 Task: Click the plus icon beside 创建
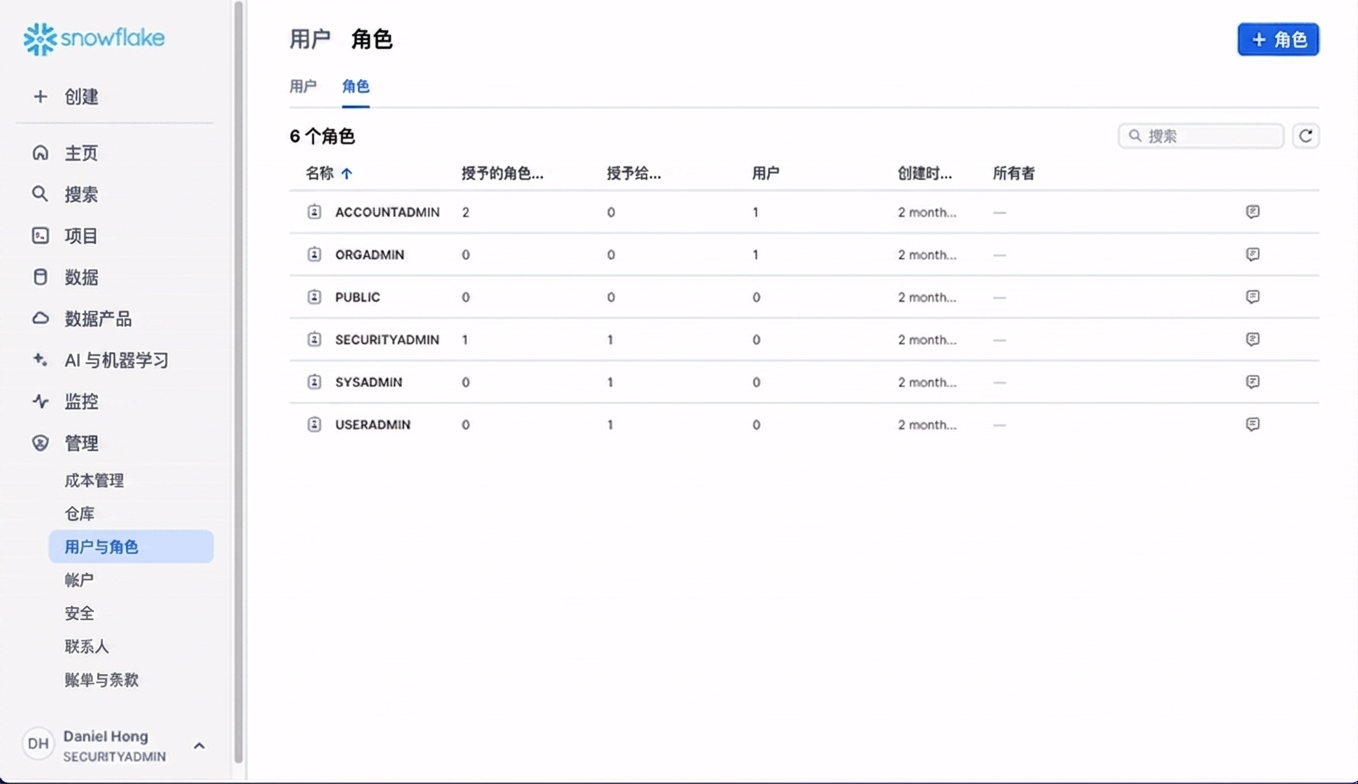point(40,96)
